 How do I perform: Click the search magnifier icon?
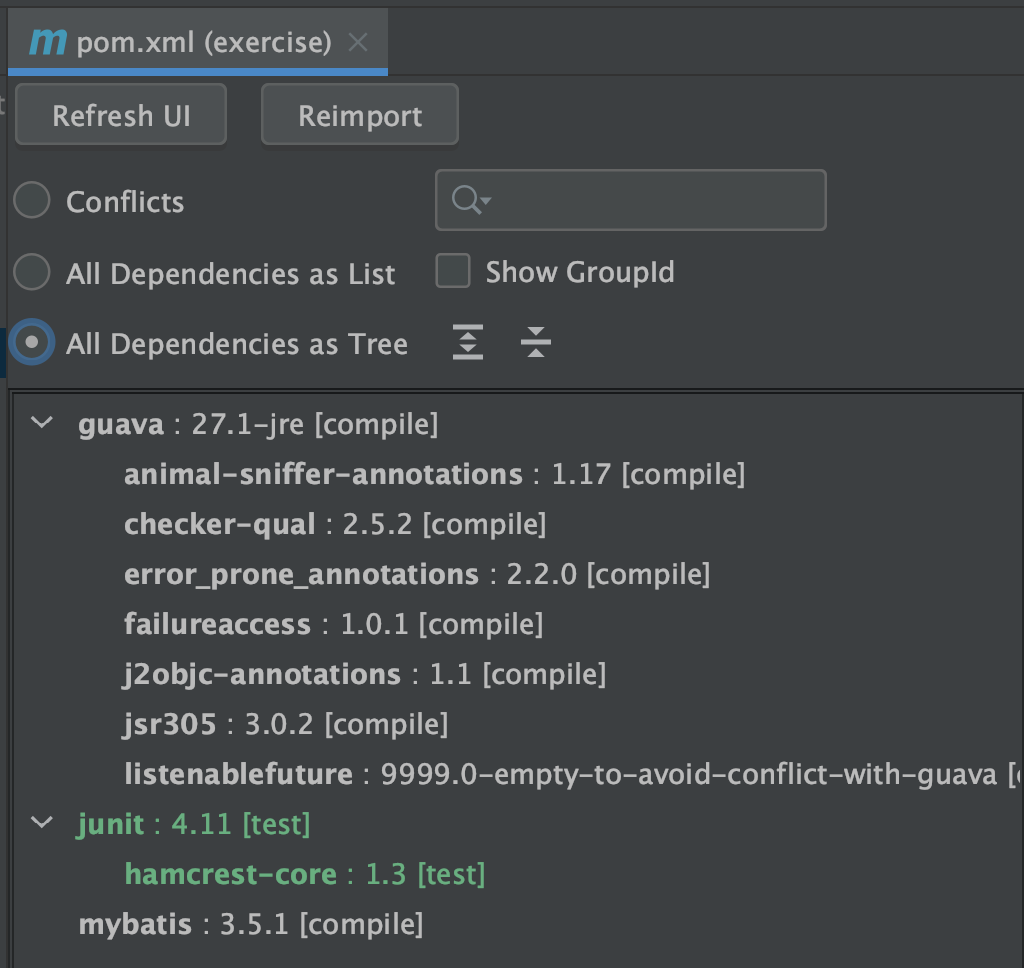(467, 201)
